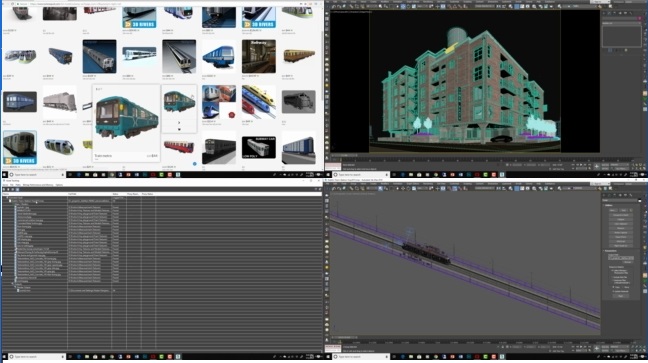Click the Browse button for output path
This screenshot has height=363, width=648.
(x=628, y=262)
